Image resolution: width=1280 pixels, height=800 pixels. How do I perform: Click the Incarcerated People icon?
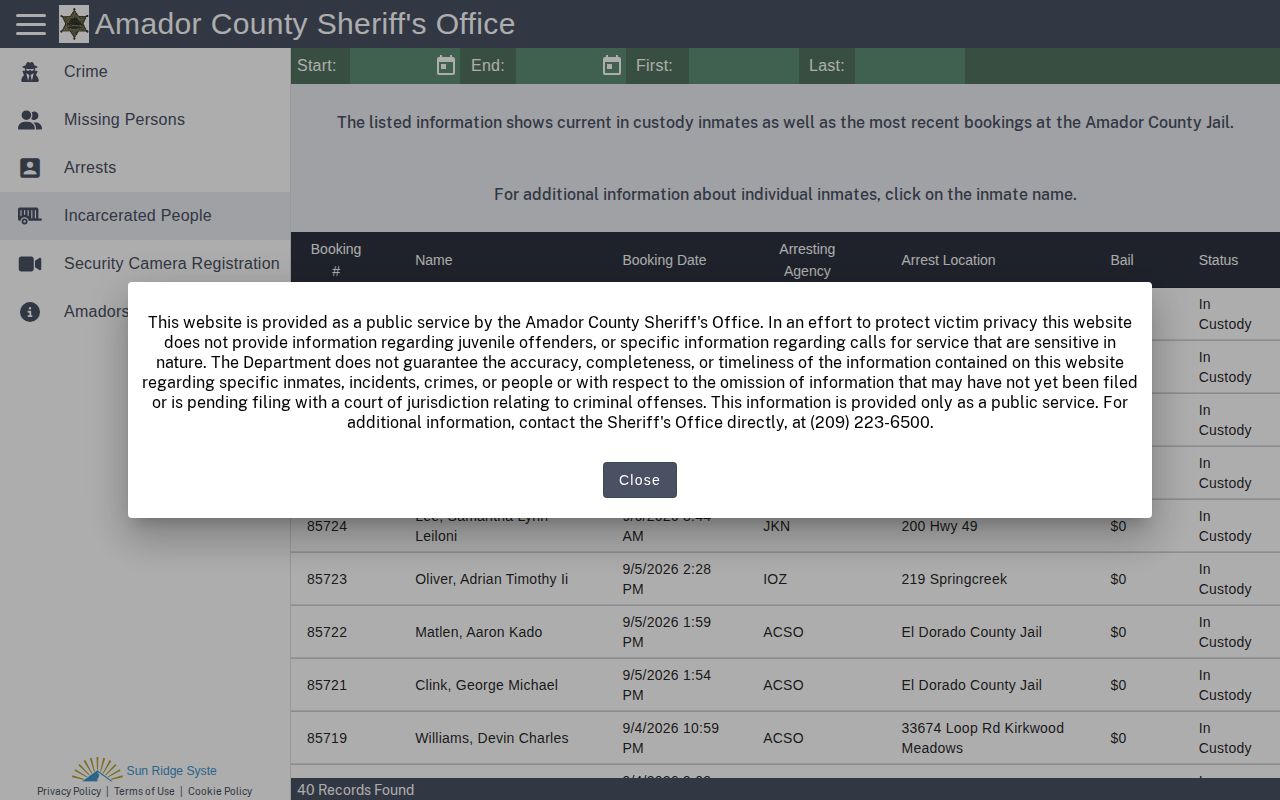coord(30,216)
